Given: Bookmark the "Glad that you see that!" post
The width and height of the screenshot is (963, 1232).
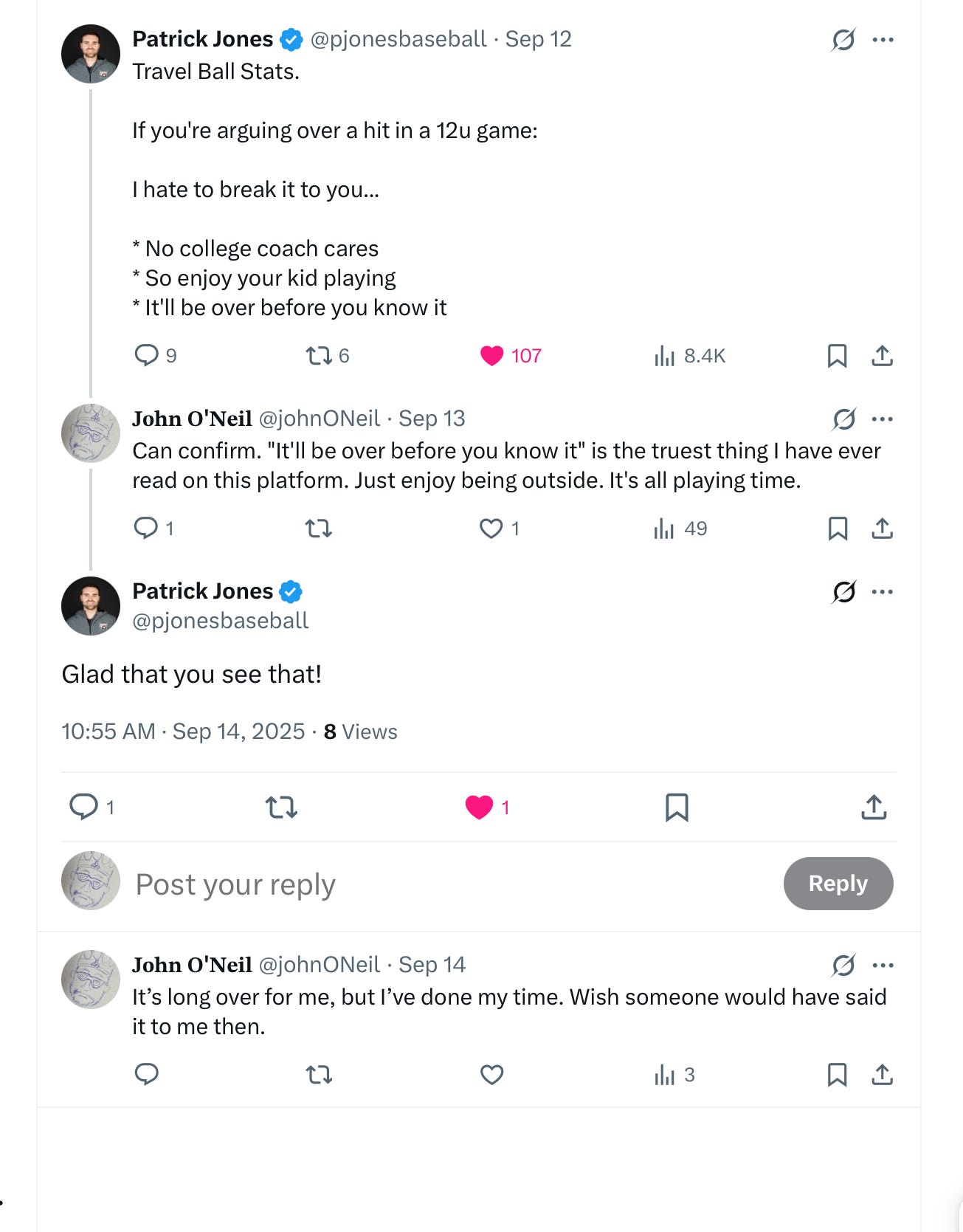Looking at the screenshot, I should [677, 808].
